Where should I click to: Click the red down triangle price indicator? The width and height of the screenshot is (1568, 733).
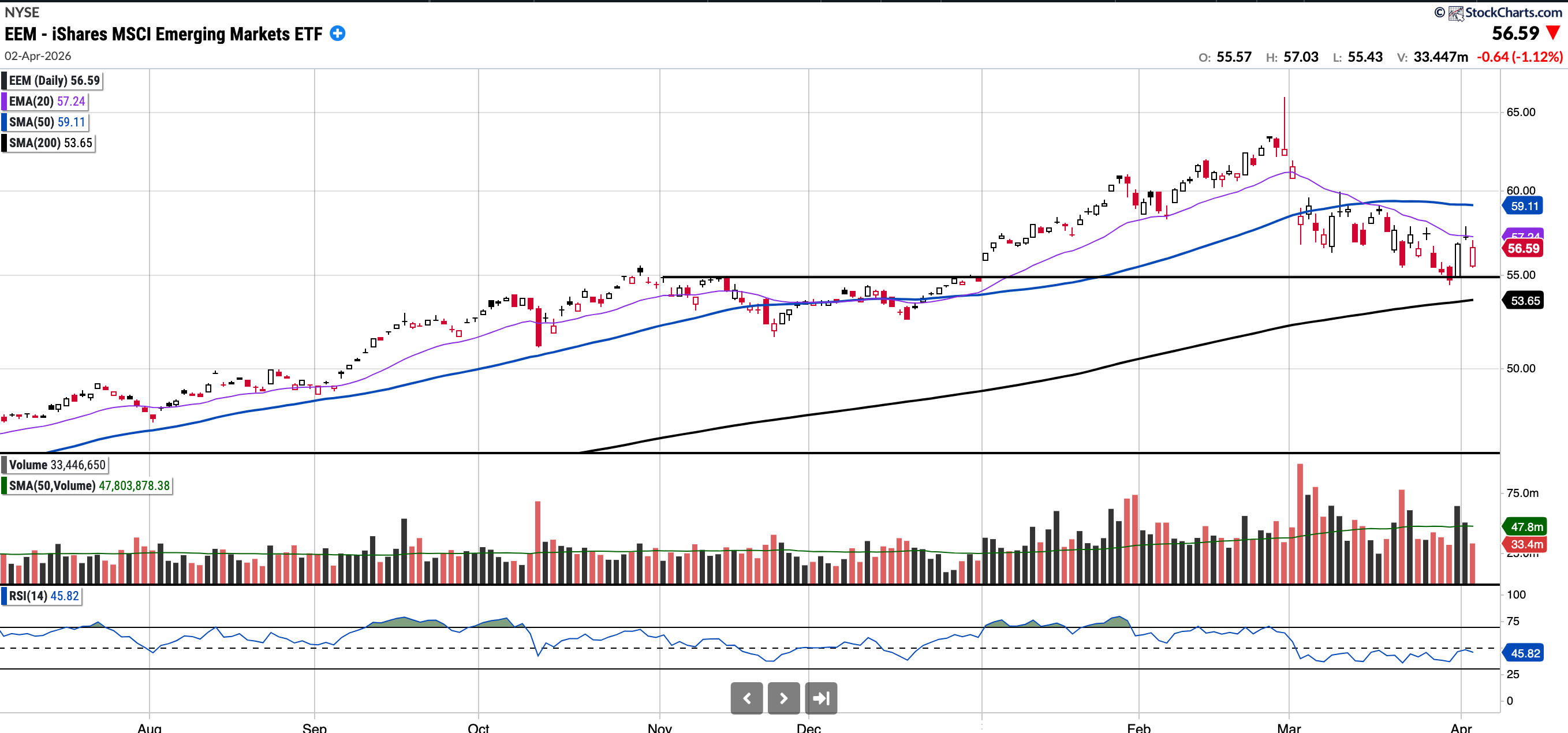pos(1553,33)
